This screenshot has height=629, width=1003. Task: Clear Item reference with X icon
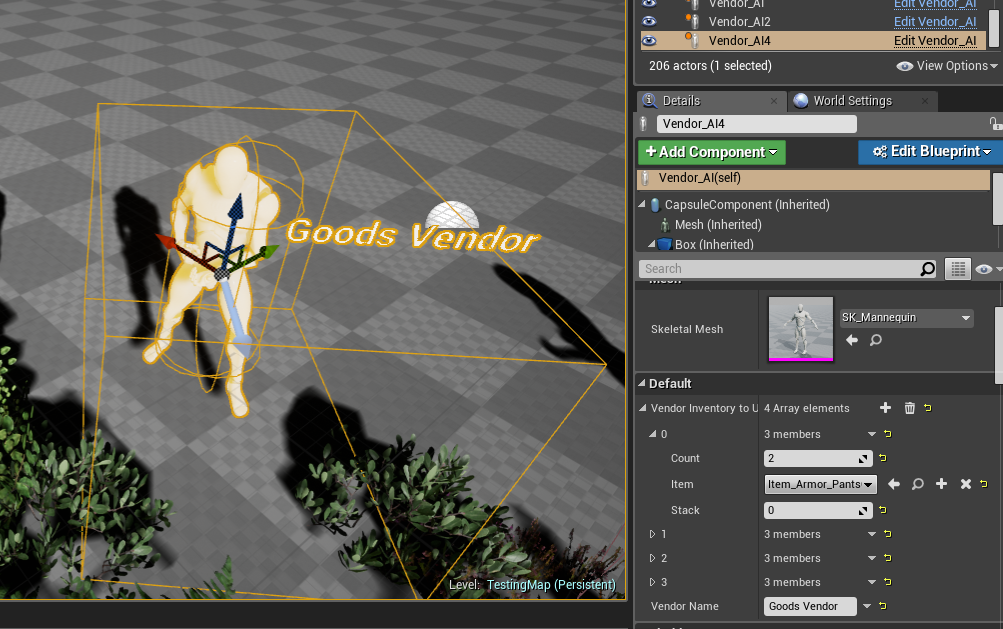tap(966, 484)
